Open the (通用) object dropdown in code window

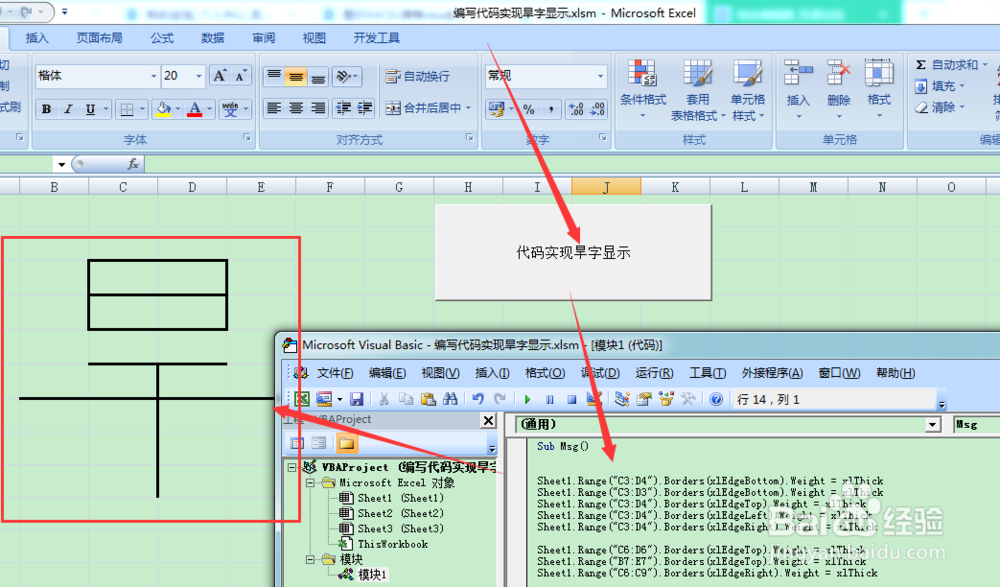(x=933, y=424)
